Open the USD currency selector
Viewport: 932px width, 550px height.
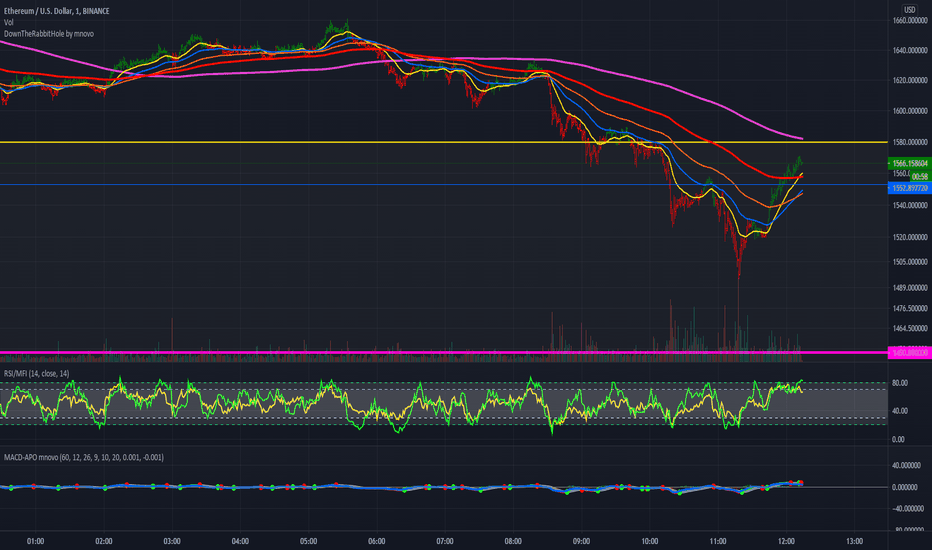click(909, 10)
